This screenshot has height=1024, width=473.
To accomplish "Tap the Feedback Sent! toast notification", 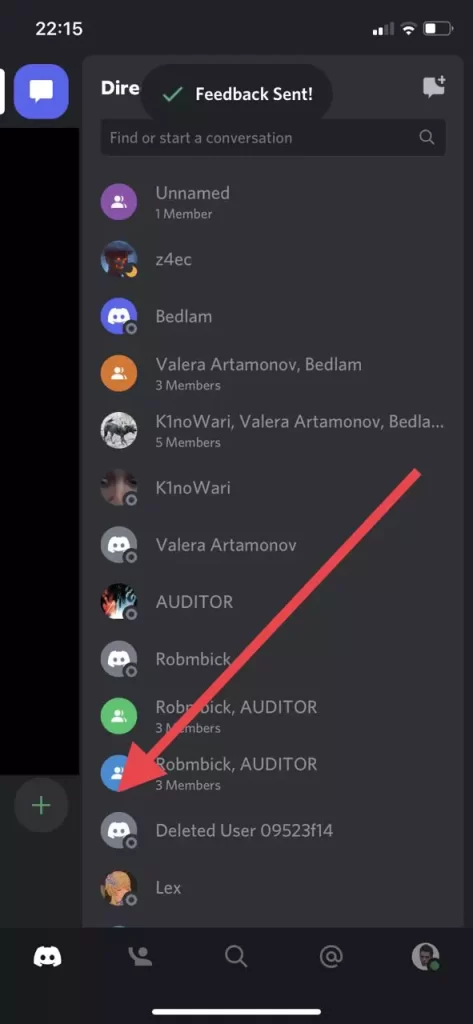I will tap(237, 94).
